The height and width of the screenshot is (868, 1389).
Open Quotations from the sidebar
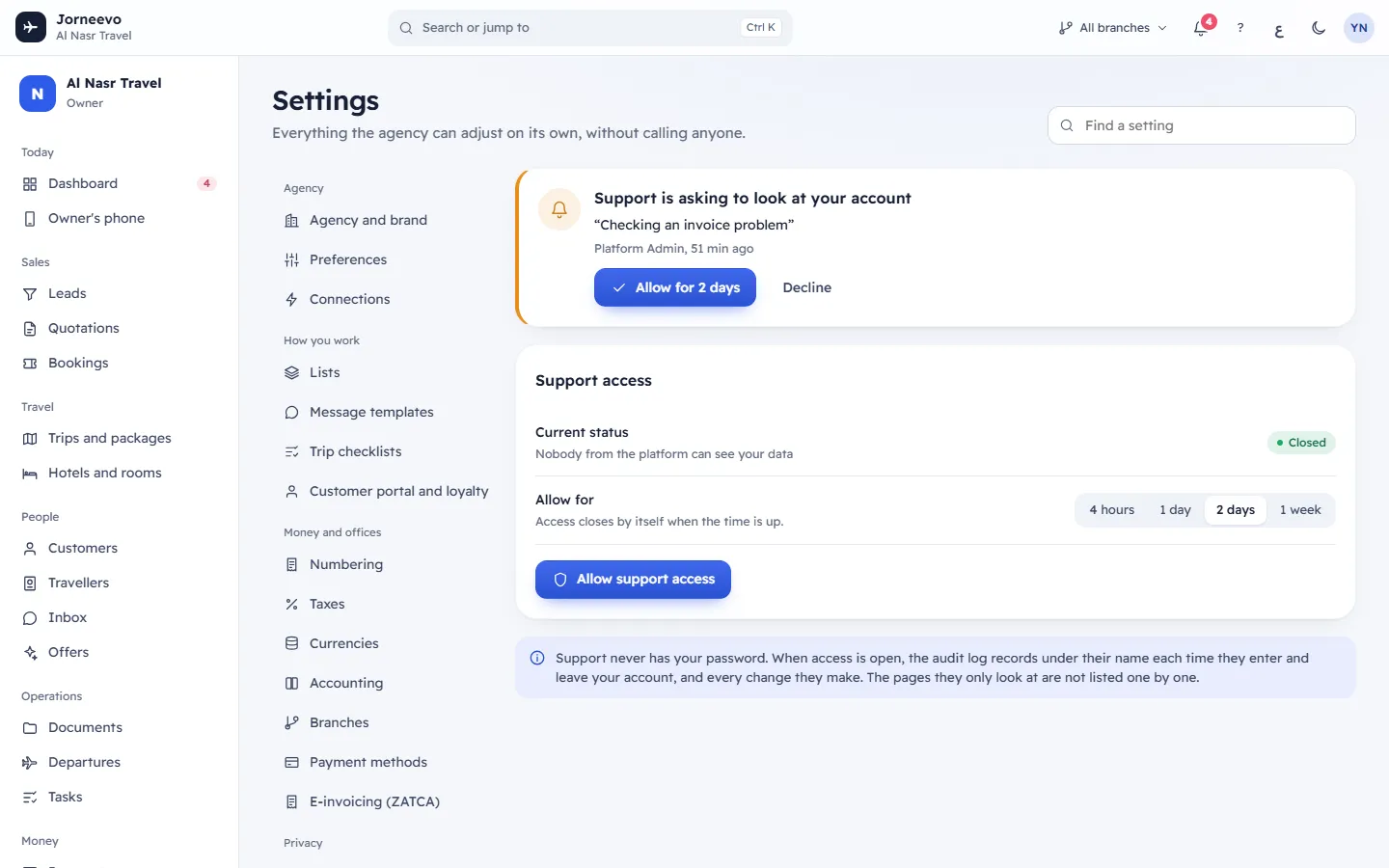(x=119, y=328)
